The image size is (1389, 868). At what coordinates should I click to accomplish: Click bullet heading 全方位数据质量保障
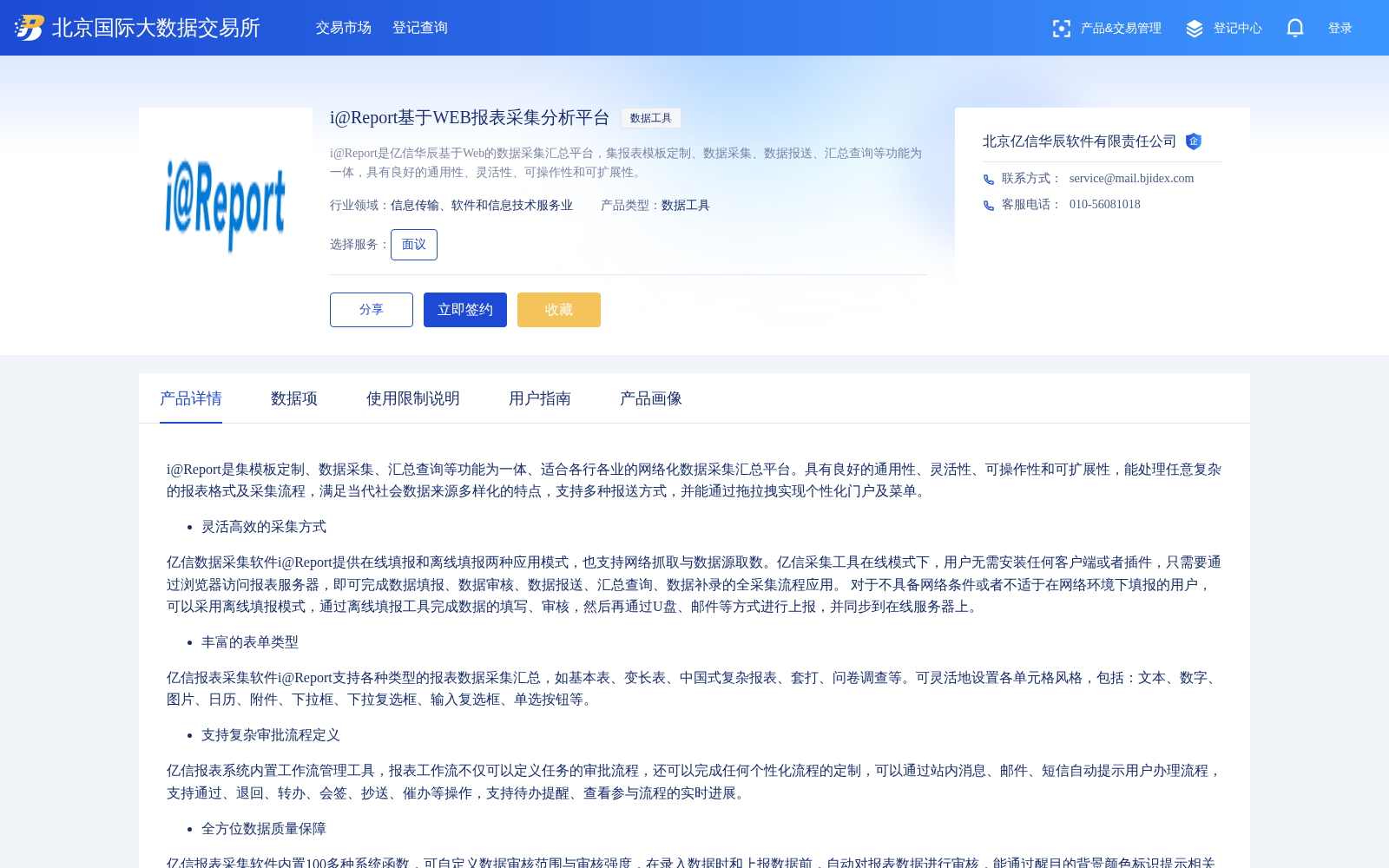coord(264,829)
